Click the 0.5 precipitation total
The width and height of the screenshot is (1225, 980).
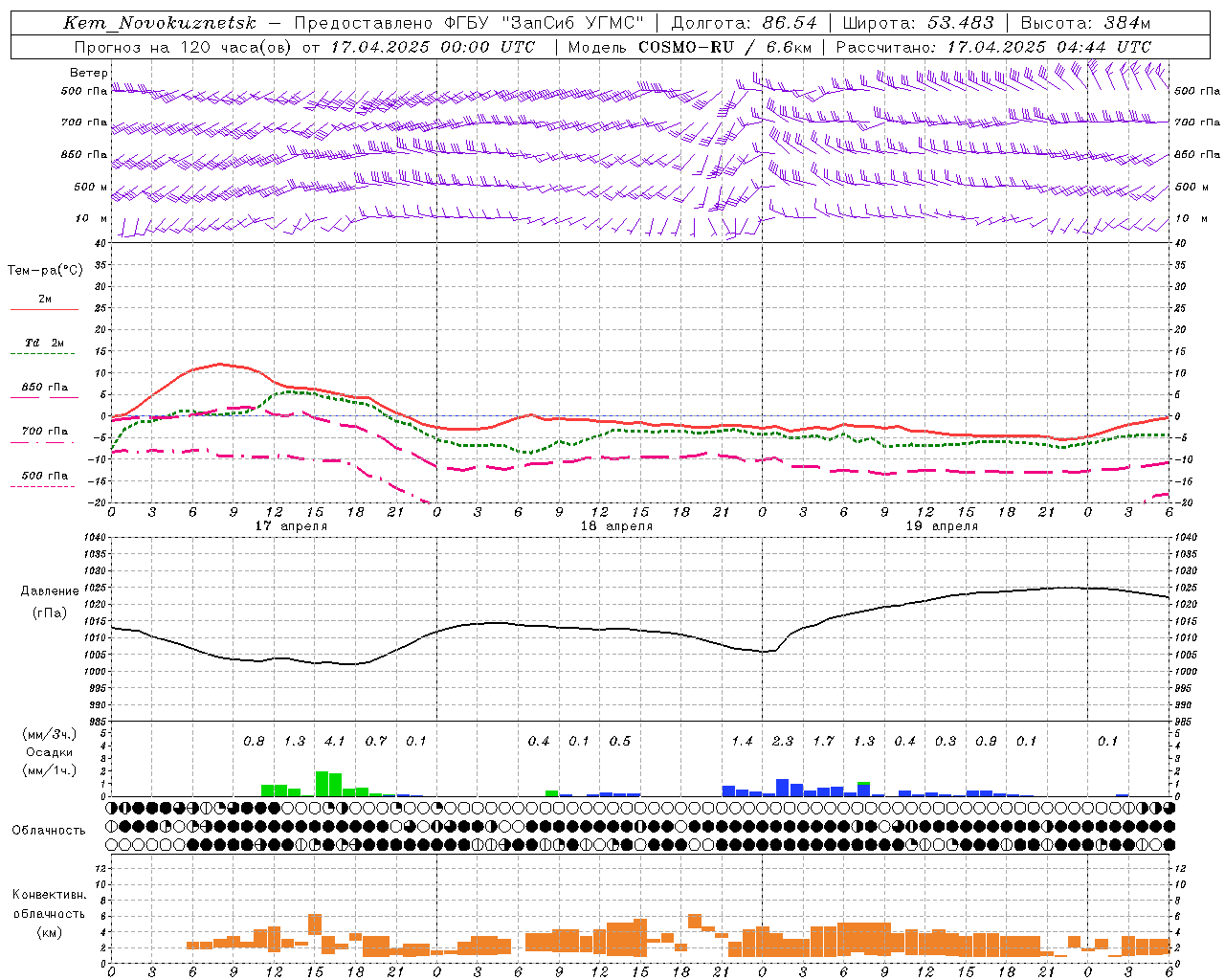coord(620,741)
